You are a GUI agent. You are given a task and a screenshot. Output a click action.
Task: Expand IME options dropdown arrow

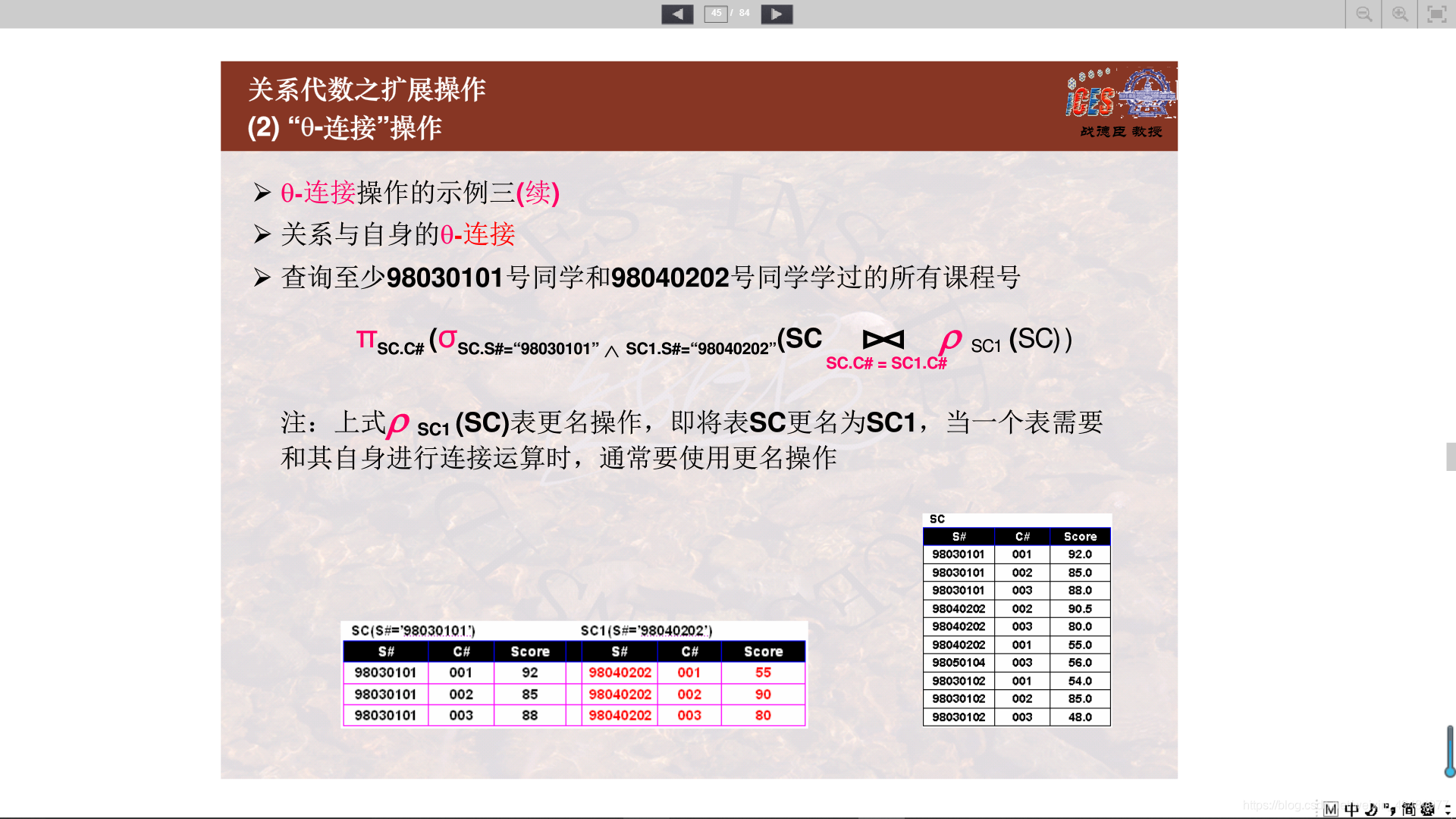pyautogui.click(x=1447, y=810)
